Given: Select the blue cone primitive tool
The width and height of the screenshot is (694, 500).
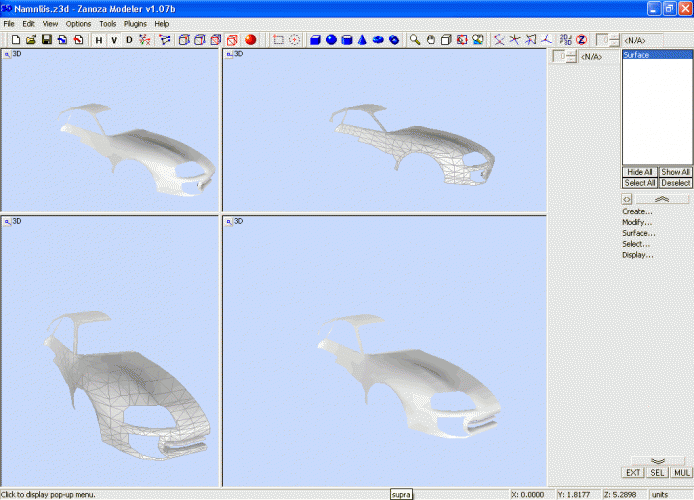Looking at the screenshot, I should pos(362,40).
